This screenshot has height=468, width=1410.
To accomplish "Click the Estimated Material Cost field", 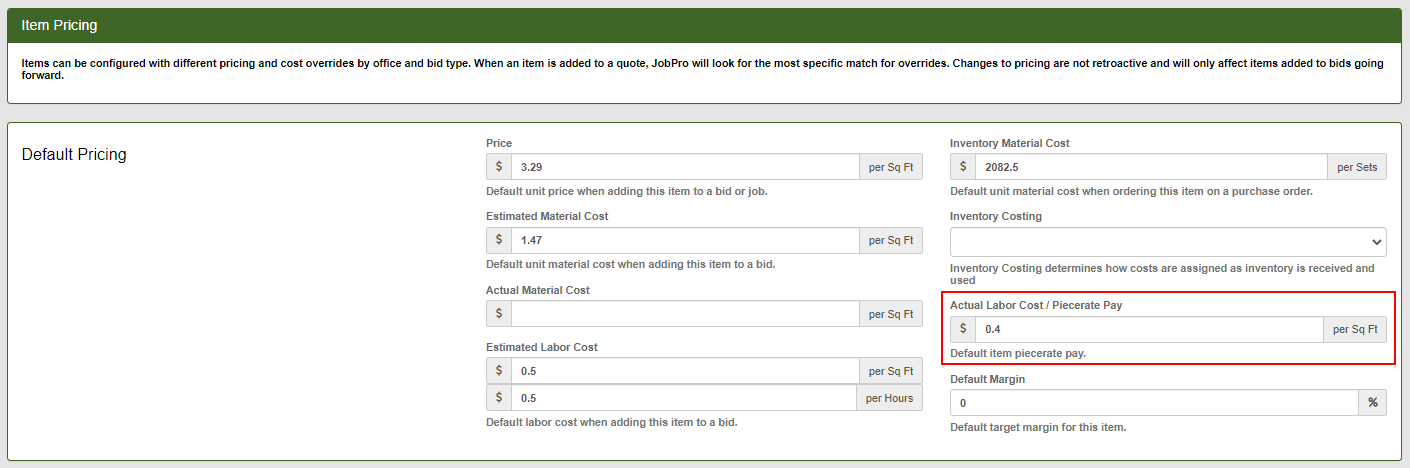I will (684, 240).
